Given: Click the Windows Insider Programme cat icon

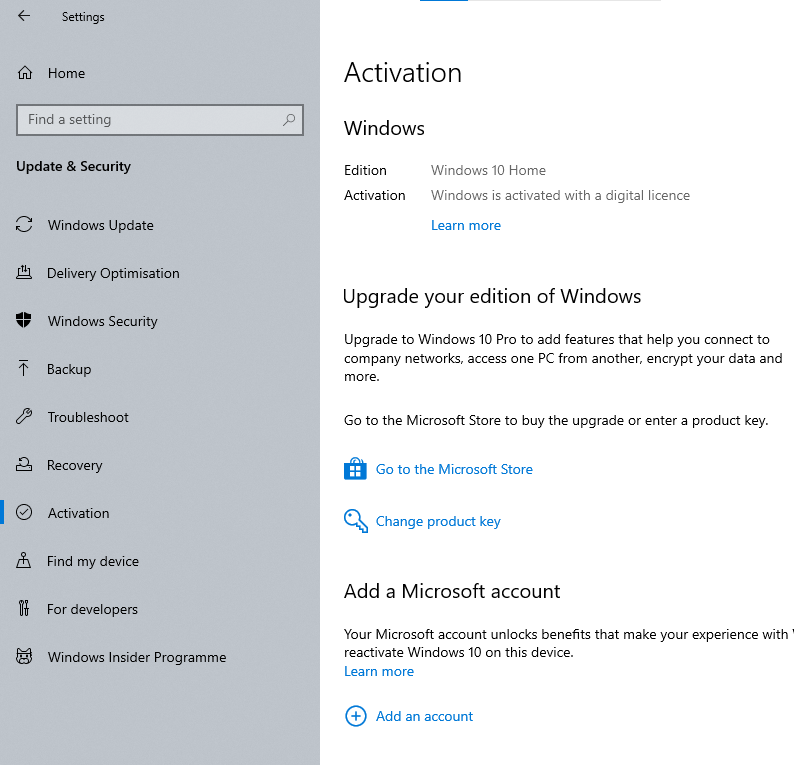Looking at the screenshot, I should (x=24, y=656).
